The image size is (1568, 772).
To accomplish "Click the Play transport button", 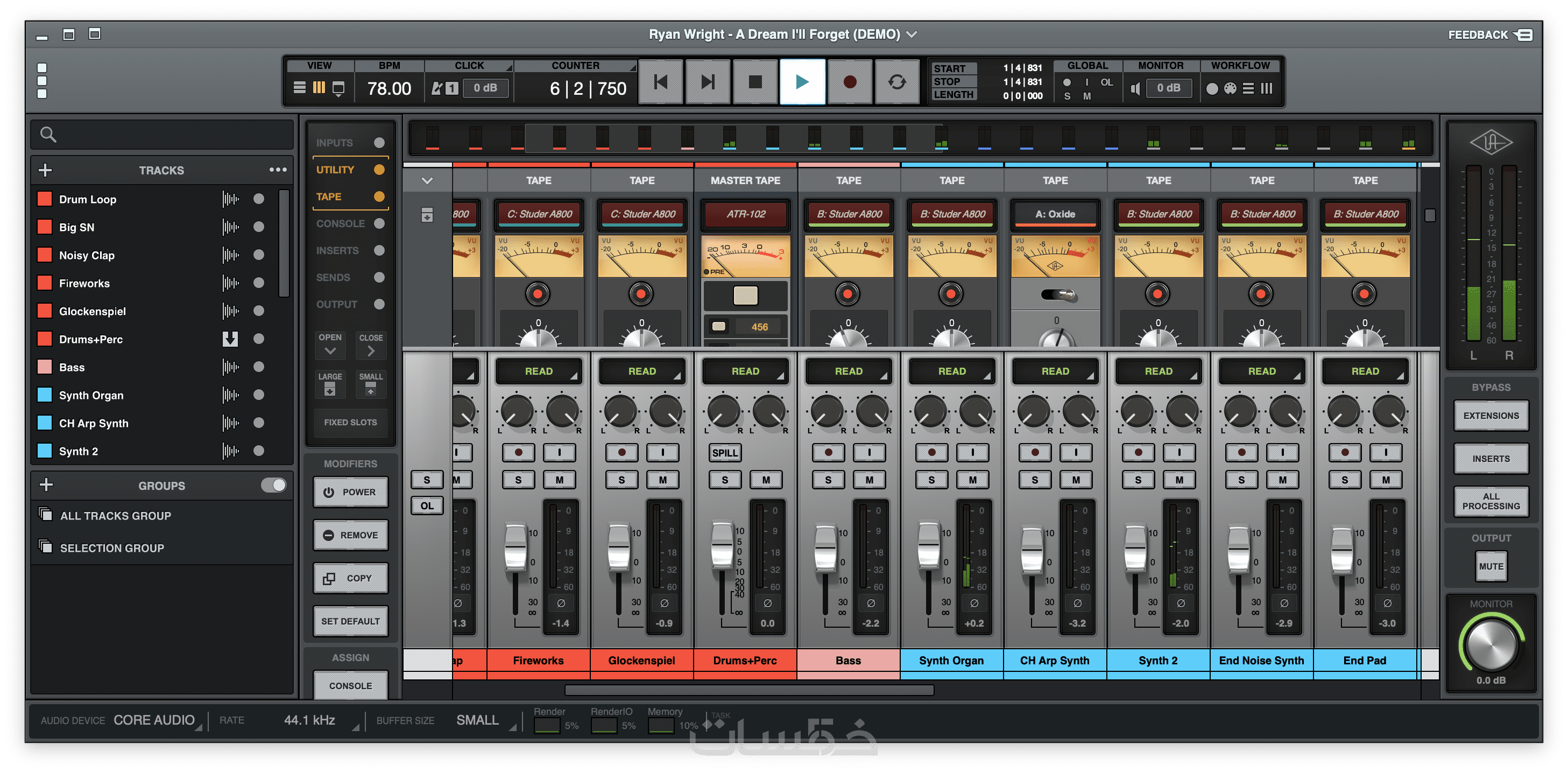I will (802, 82).
